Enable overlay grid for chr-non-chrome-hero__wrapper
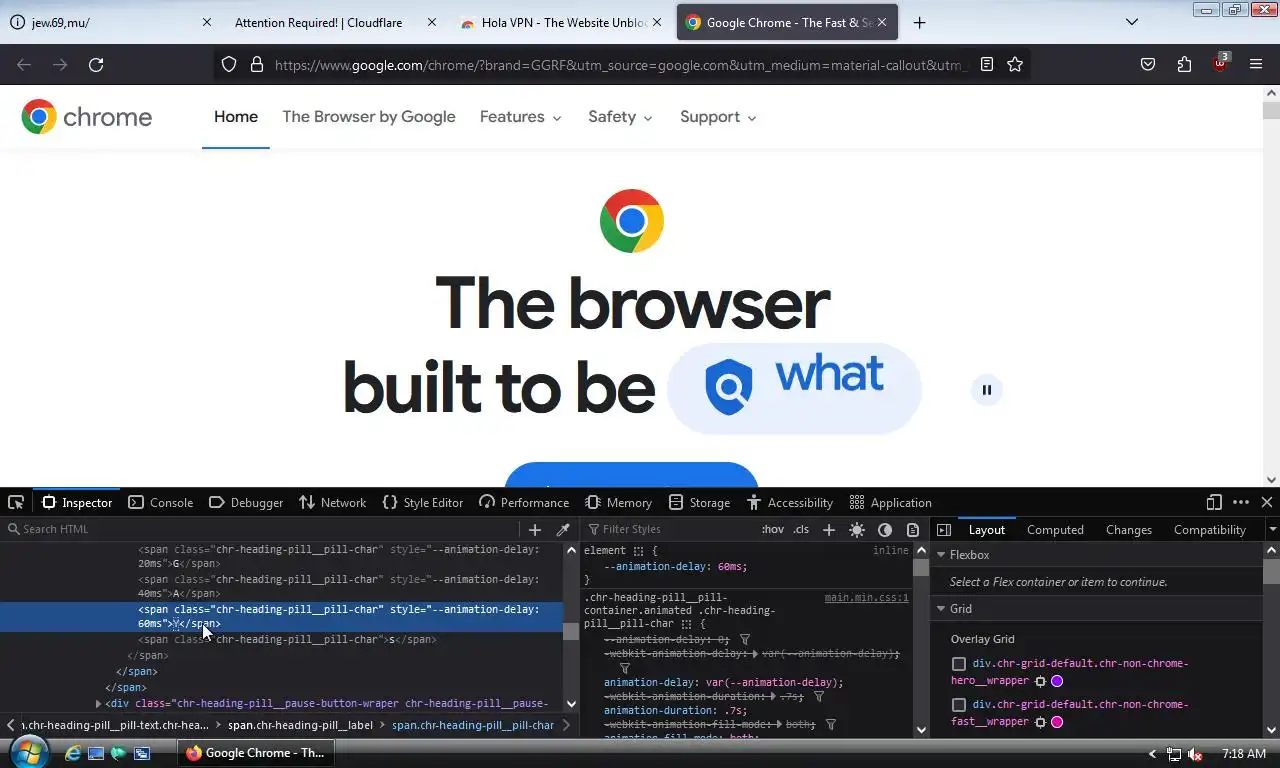The width and height of the screenshot is (1280, 768). click(x=959, y=664)
